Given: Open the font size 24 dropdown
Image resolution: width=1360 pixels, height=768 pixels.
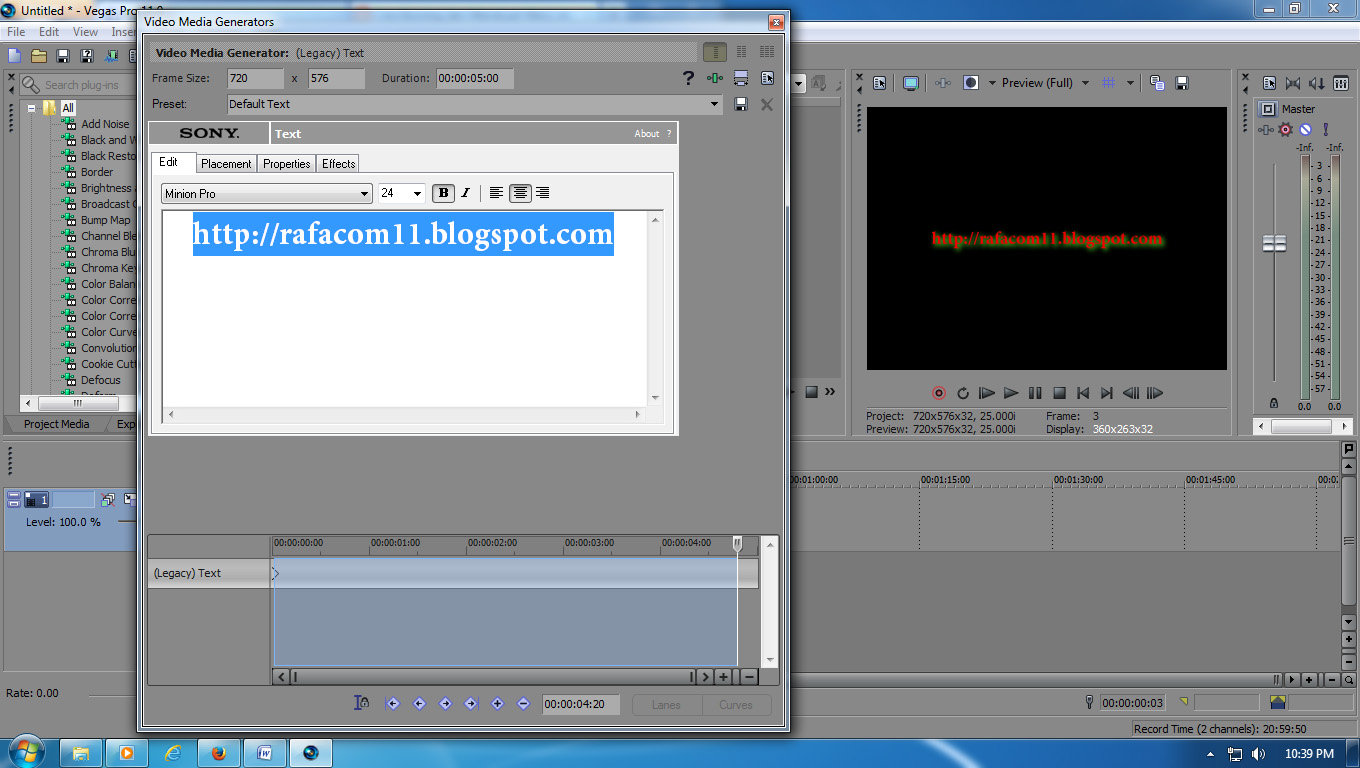Looking at the screenshot, I should [x=402, y=193].
